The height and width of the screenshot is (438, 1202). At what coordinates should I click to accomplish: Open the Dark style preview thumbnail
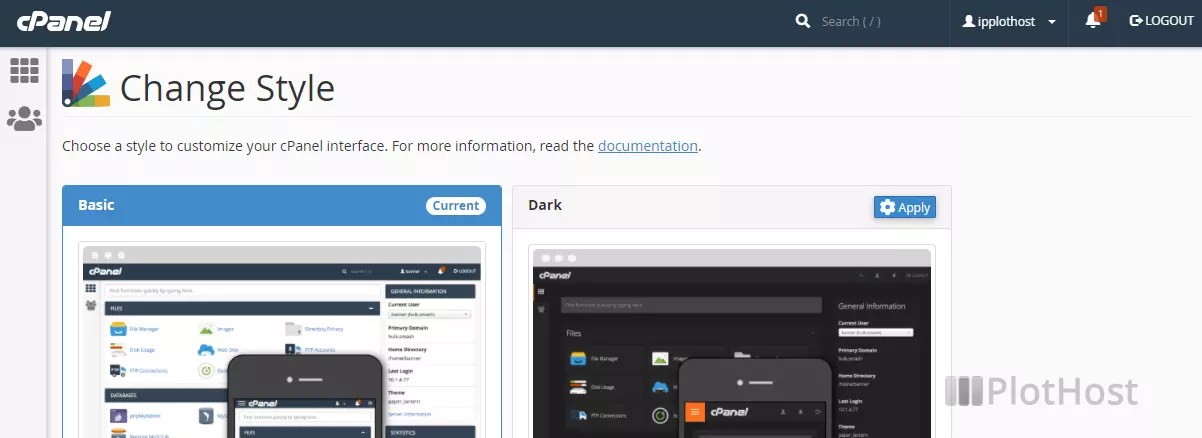(x=734, y=342)
